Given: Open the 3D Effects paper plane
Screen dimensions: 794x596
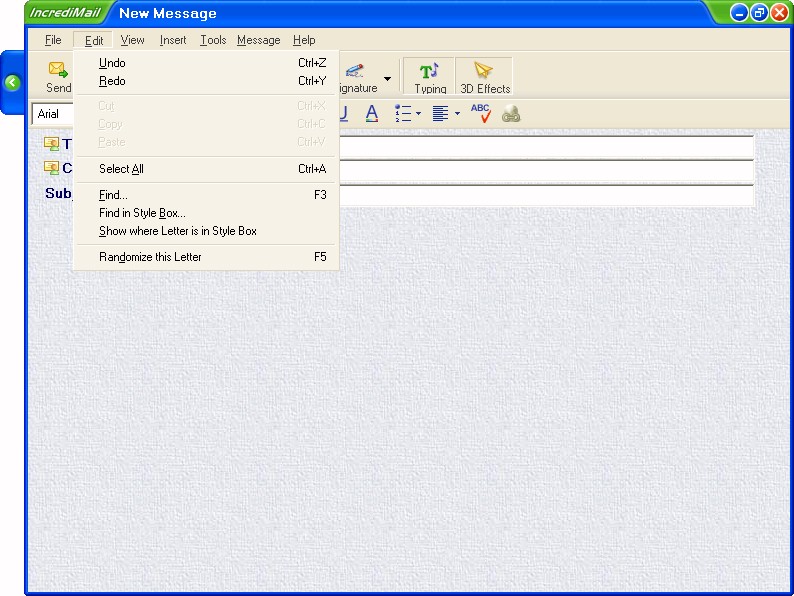Looking at the screenshot, I should (x=484, y=72).
